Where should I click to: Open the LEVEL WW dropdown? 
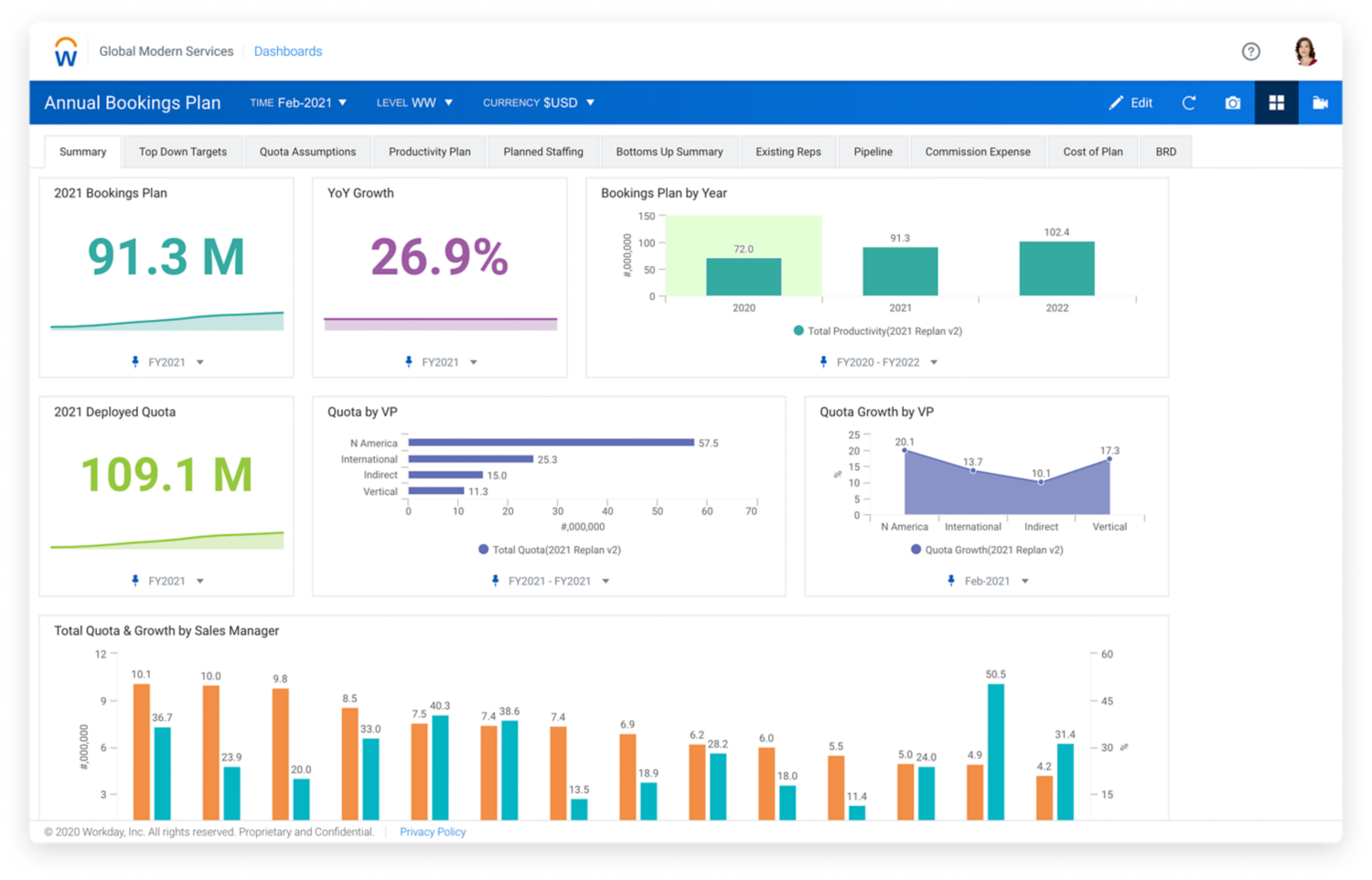(414, 102)
